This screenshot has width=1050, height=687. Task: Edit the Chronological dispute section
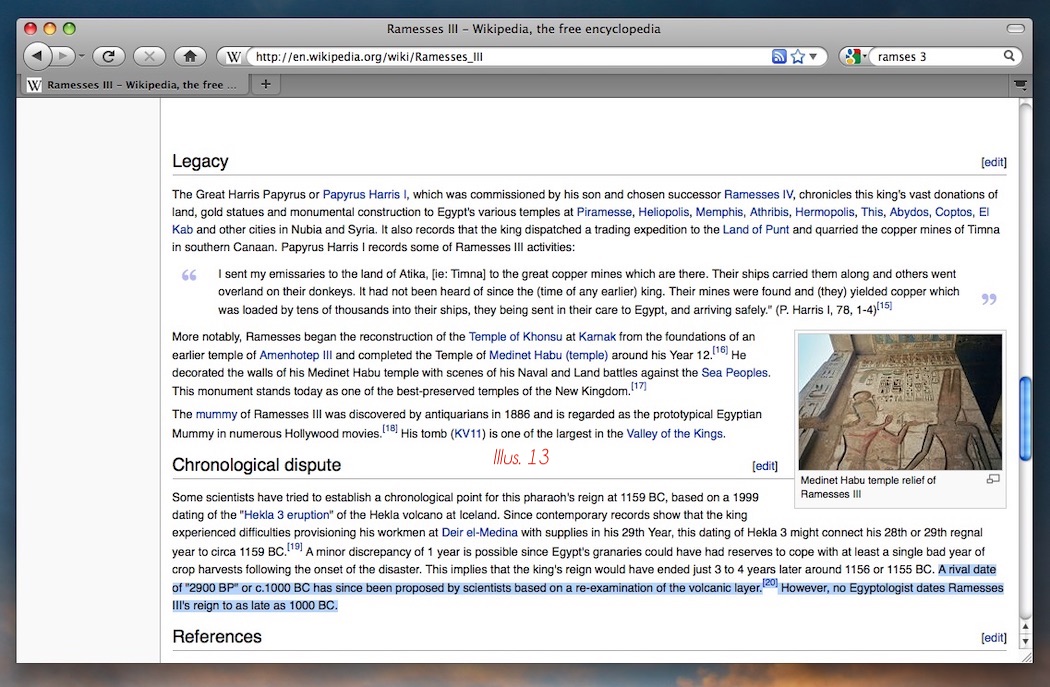[765, 466]
